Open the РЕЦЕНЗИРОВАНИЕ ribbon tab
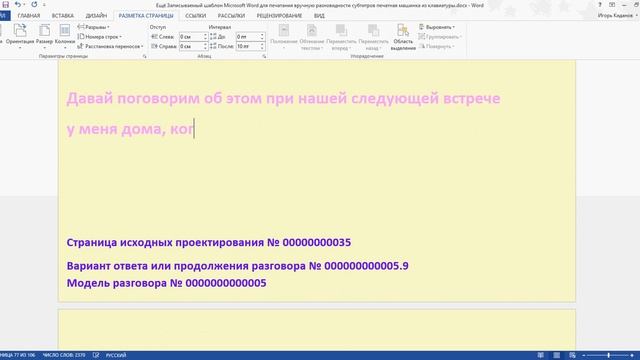This screenshot has width=640, height=360. (x=279, y=16)
